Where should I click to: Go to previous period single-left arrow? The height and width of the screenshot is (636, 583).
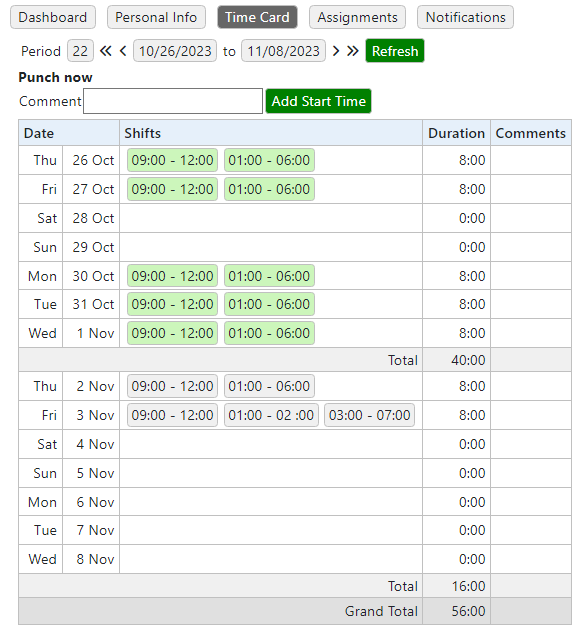(123, 51)
